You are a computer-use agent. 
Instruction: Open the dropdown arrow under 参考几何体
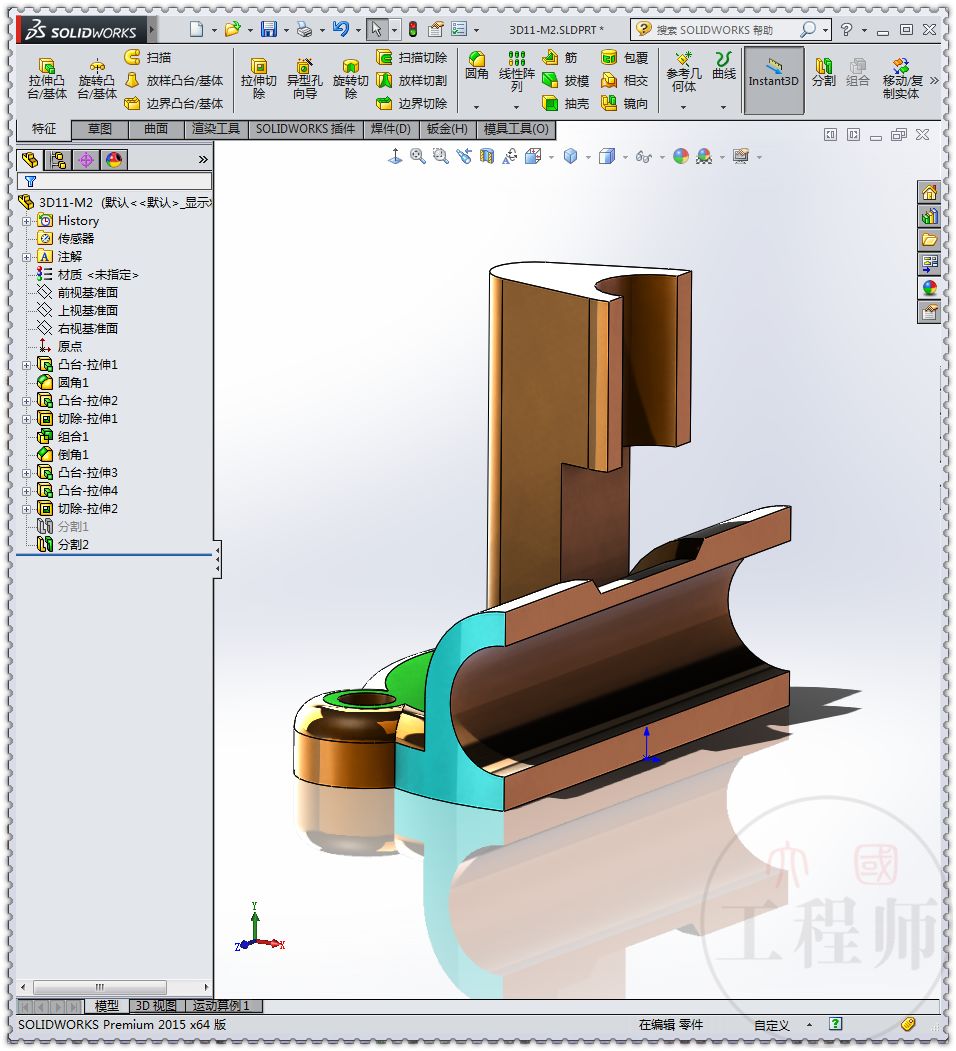click(x=684, y=107)
